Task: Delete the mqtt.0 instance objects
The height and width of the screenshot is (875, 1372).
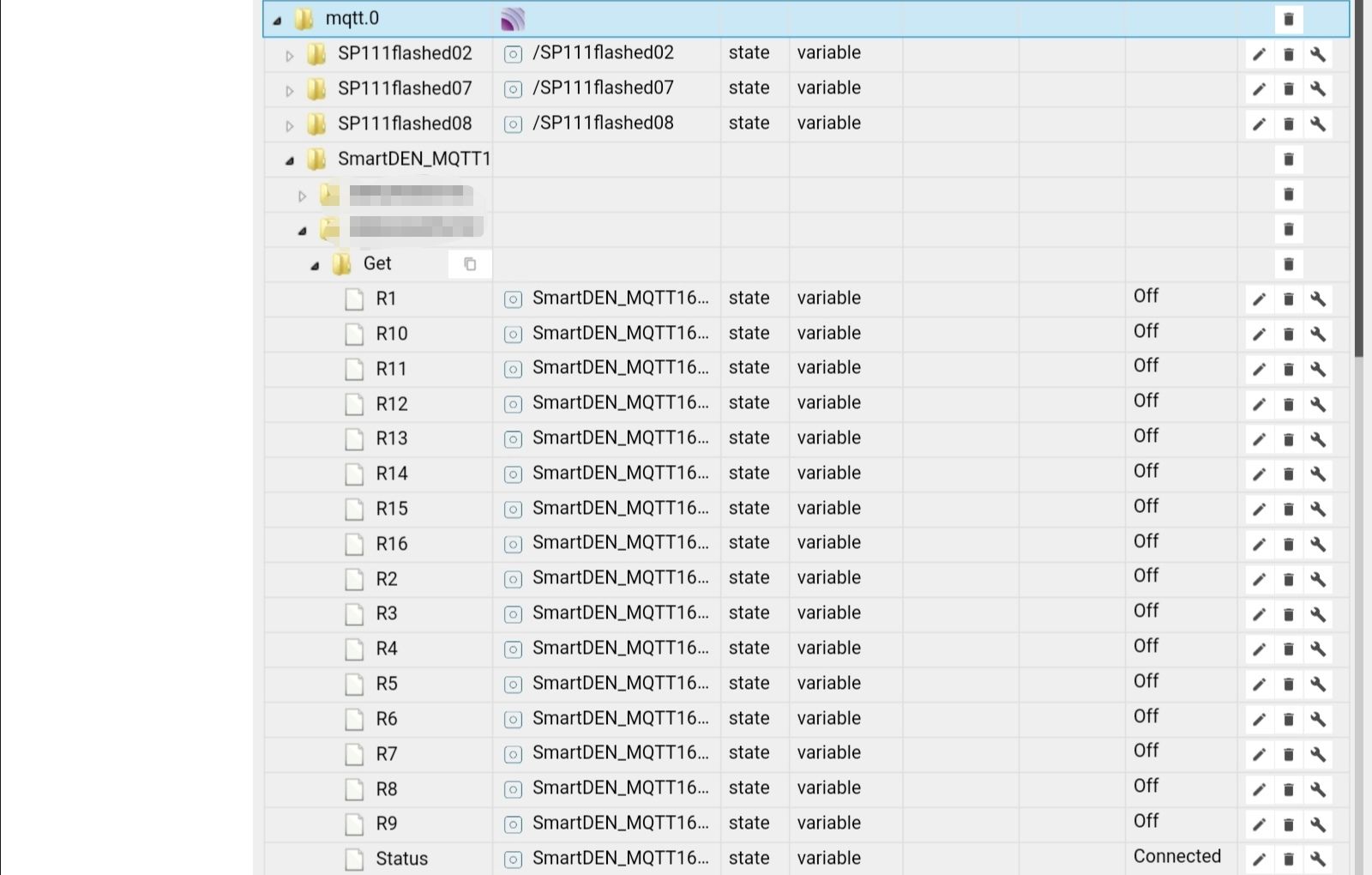Action: [1288, 19]
